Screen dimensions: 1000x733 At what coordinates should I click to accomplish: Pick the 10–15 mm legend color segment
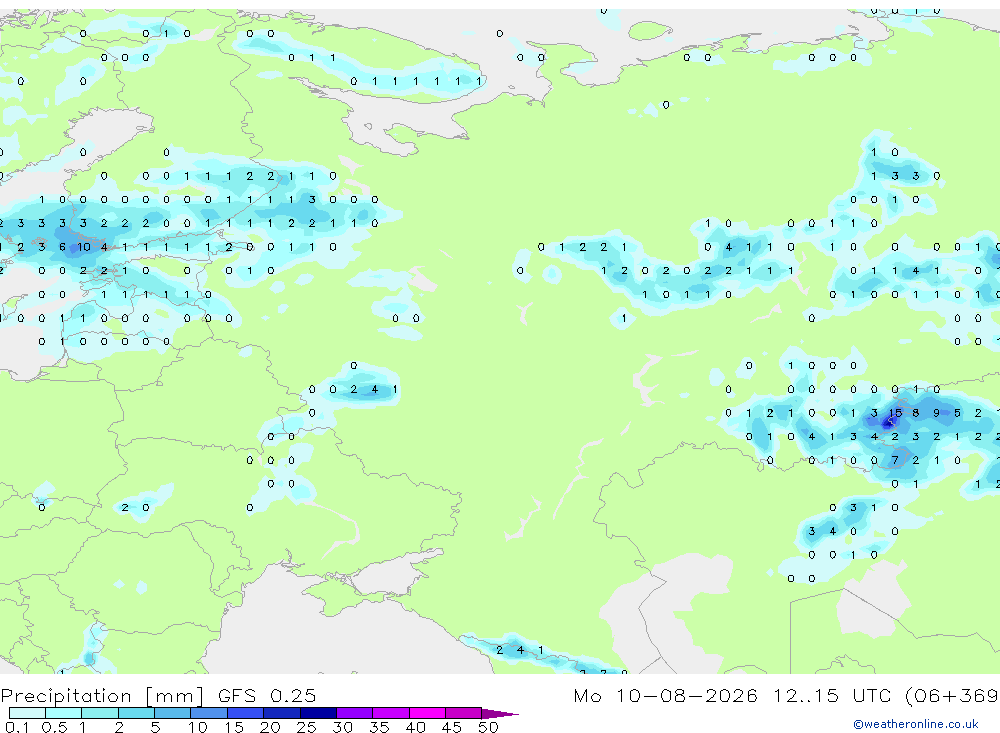click(x=209, y=713)
